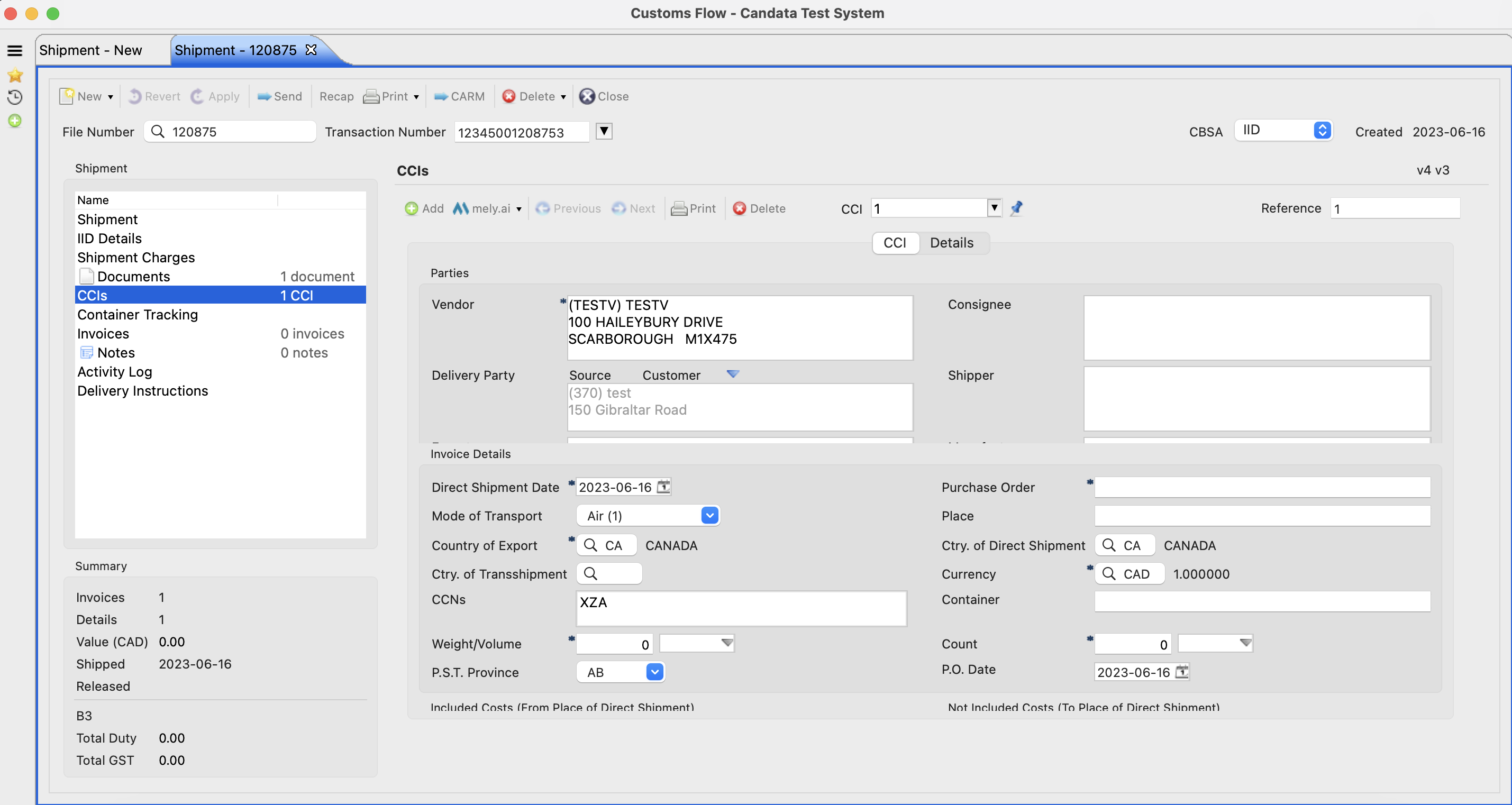Open Documents in the shipment list
This screenshot has height=805, width=1512.
coord(220,276)
